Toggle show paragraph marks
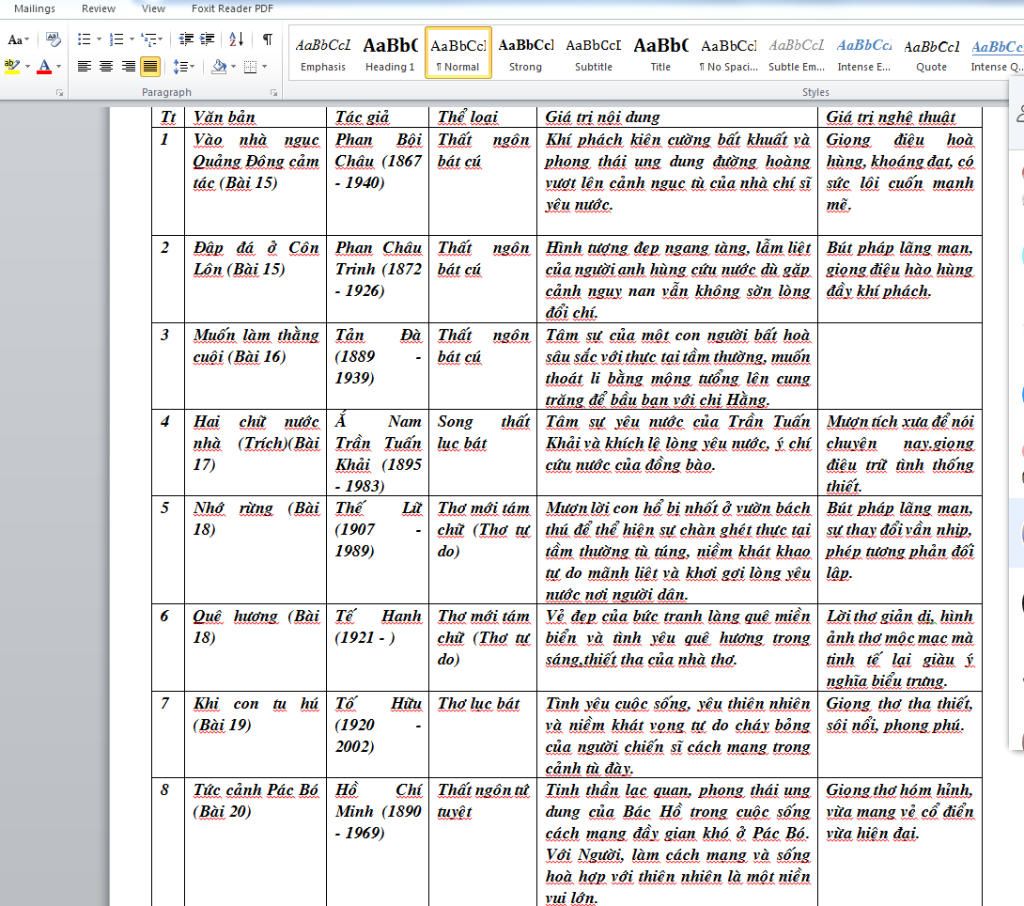 pyautogui.click(x=267, y=40)
